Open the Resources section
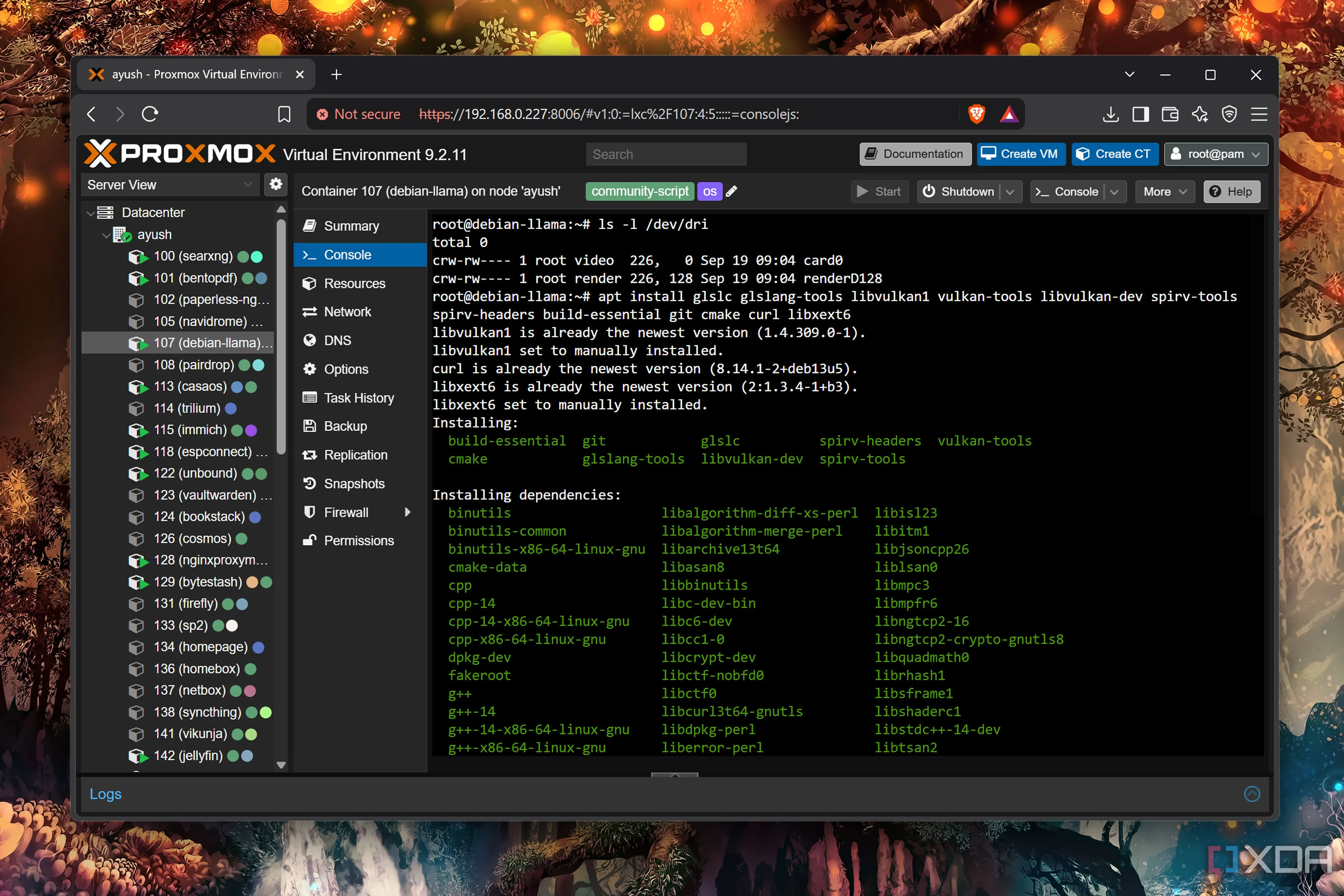The width and height of the screenshot is (1344, 896). pos(360,283)
